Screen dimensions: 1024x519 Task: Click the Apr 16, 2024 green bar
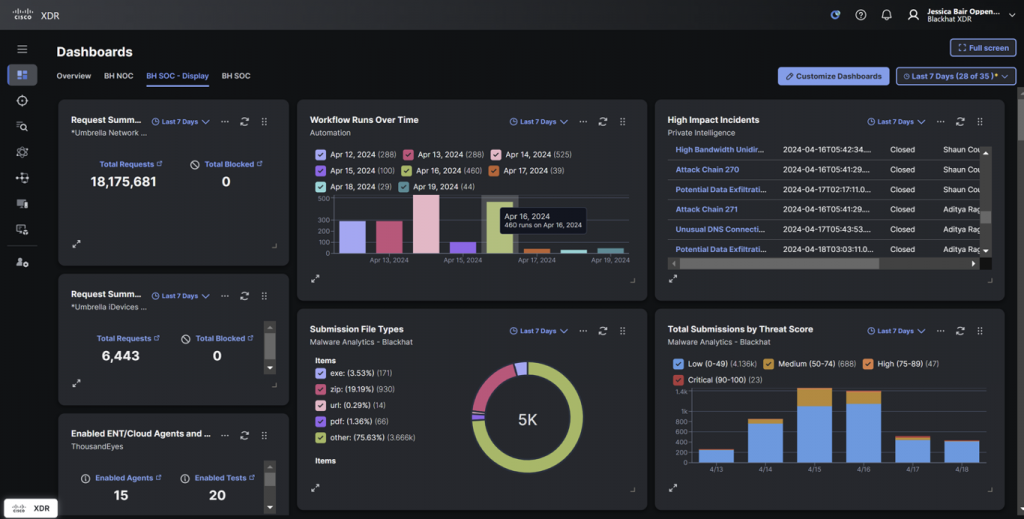click(499, 240)
